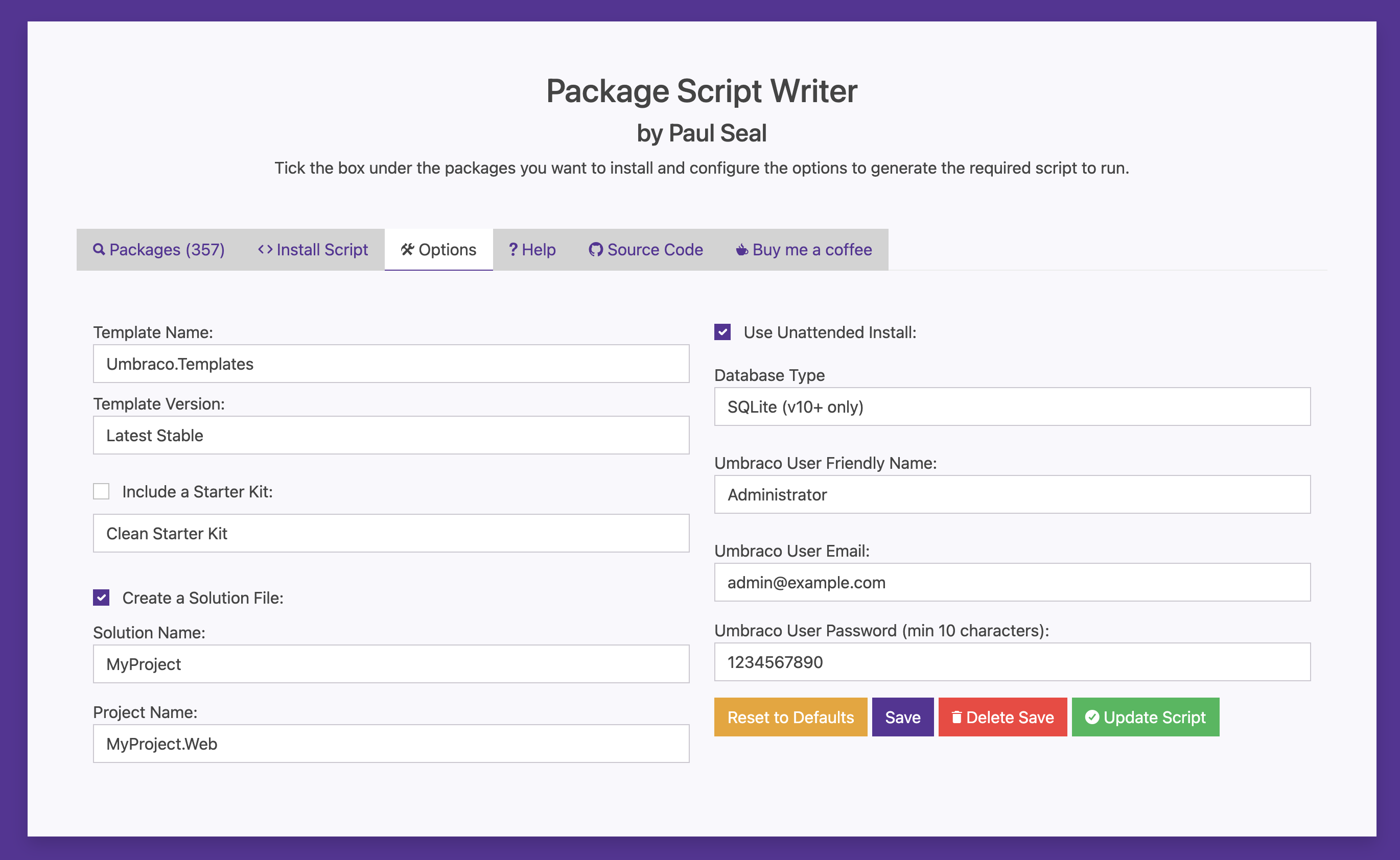The image size is (1400, 860).
Task: Click the Create a Solution File label
Action: (x=203, y=598)
